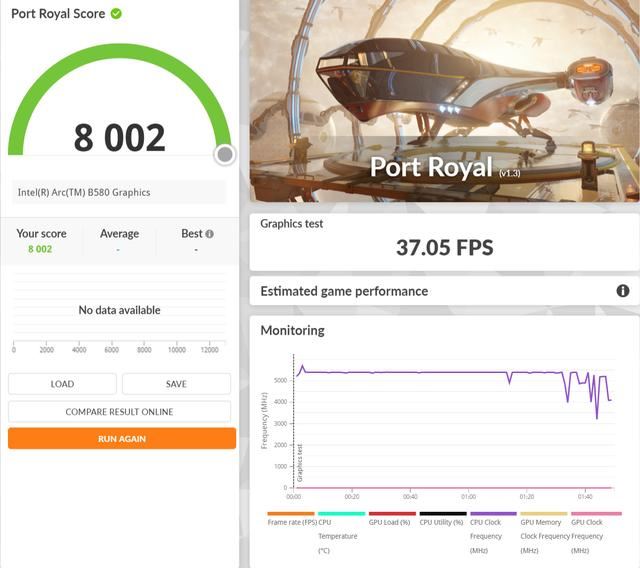640x568 pixels.
Task: Click the Average column label
Action: (x=119, y=234)
